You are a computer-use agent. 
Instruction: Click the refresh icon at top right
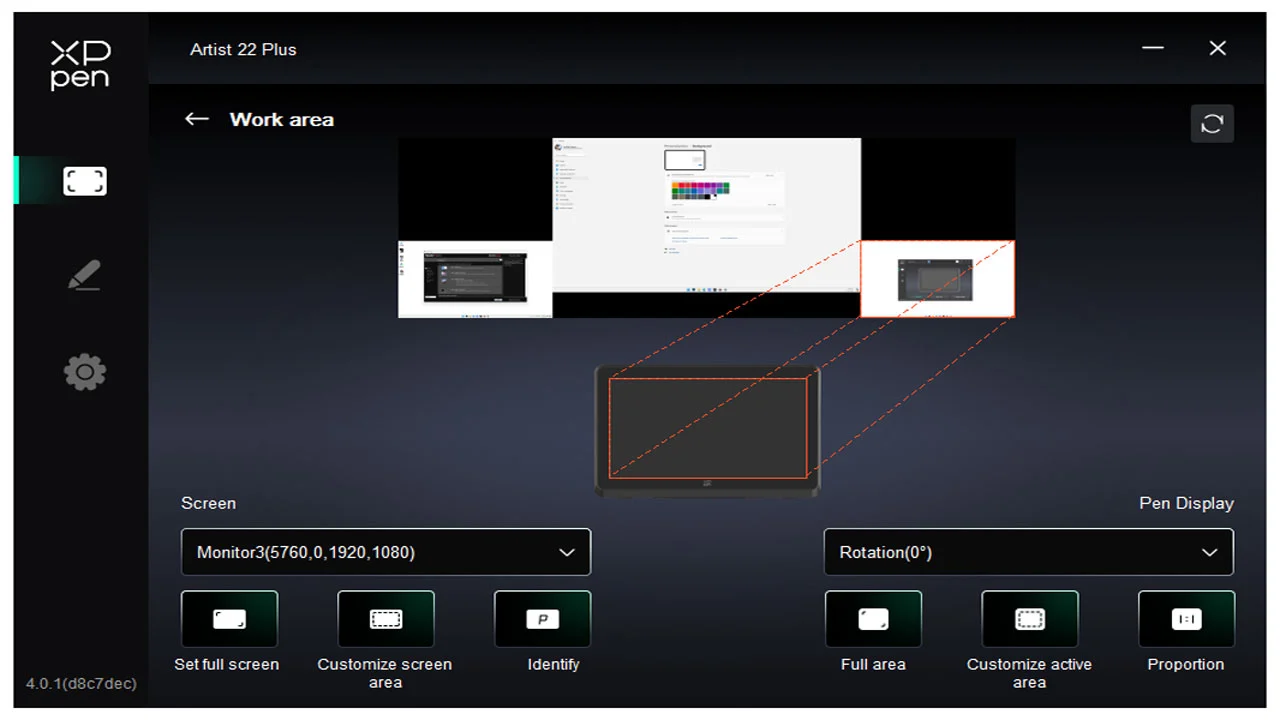[1211, 124]
